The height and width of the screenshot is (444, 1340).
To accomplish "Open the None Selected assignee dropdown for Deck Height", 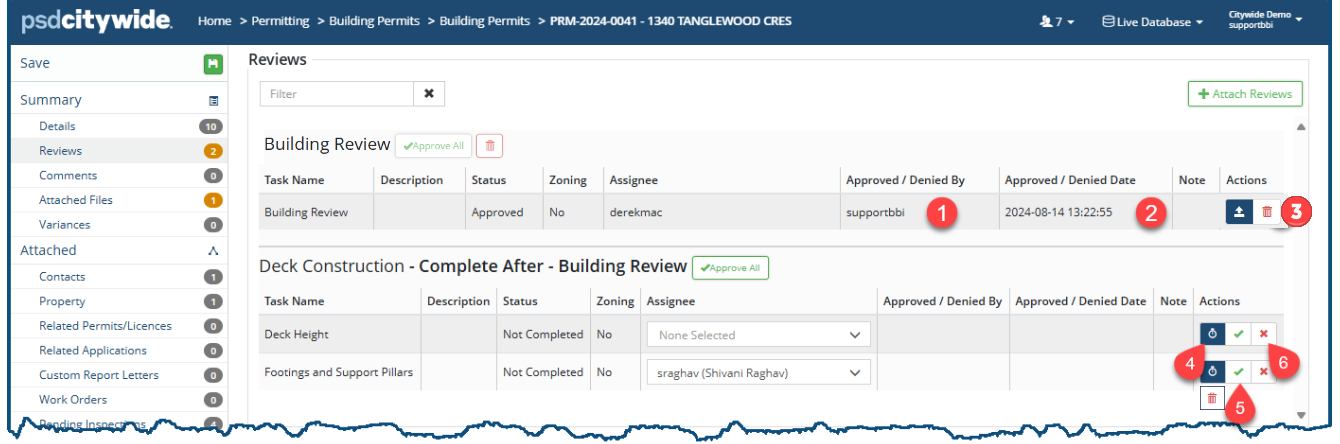I will pos(759,335).
